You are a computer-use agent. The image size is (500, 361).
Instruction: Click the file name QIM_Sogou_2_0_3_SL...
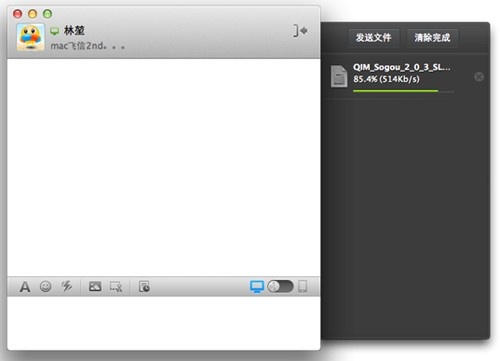pos(402,67)
